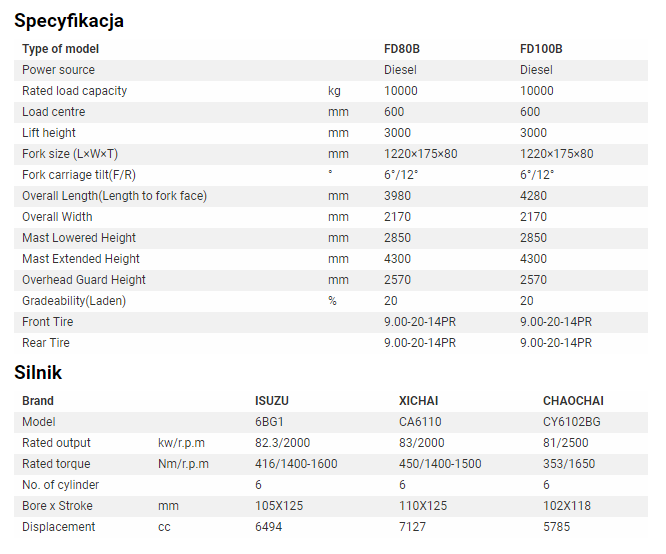
Task: Select the FD100B column header
Action: [541, 49]
